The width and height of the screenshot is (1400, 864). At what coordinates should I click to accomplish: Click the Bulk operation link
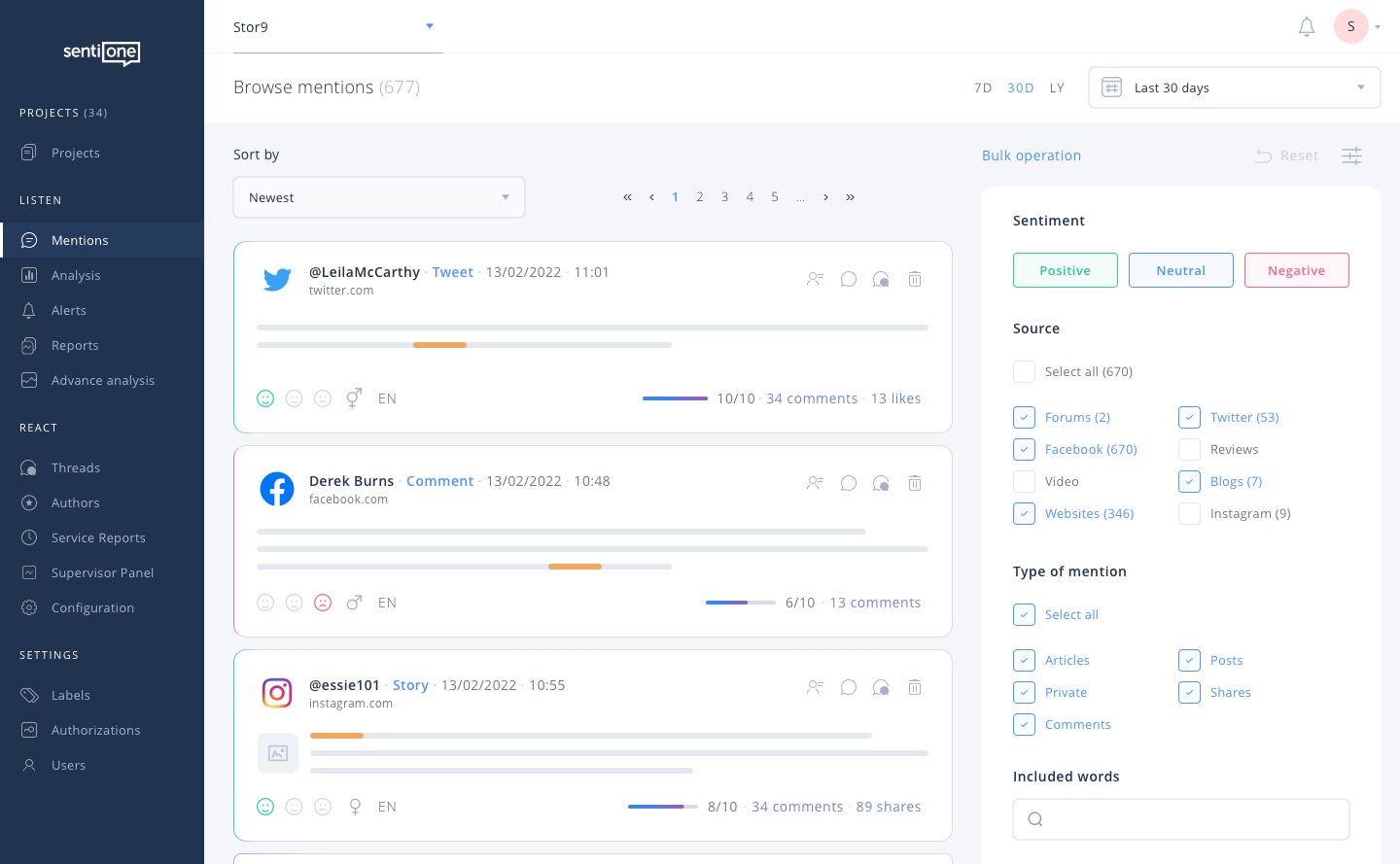pyautogui.click(x=1031, y=156)
